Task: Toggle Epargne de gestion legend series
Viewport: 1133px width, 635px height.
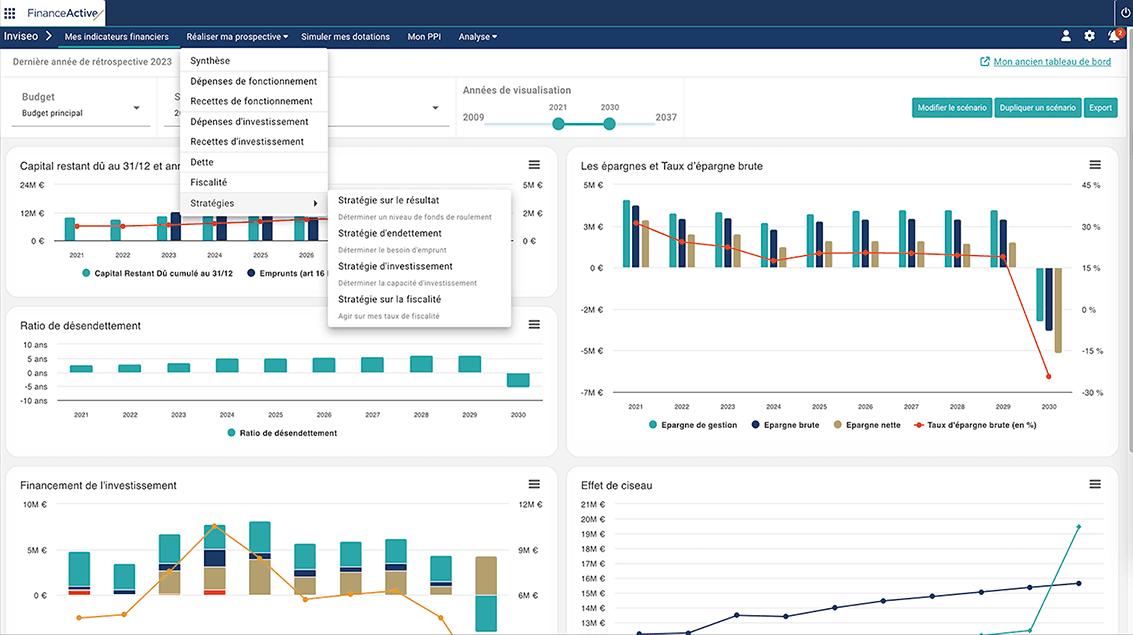Action: click(x=693, y=425)
